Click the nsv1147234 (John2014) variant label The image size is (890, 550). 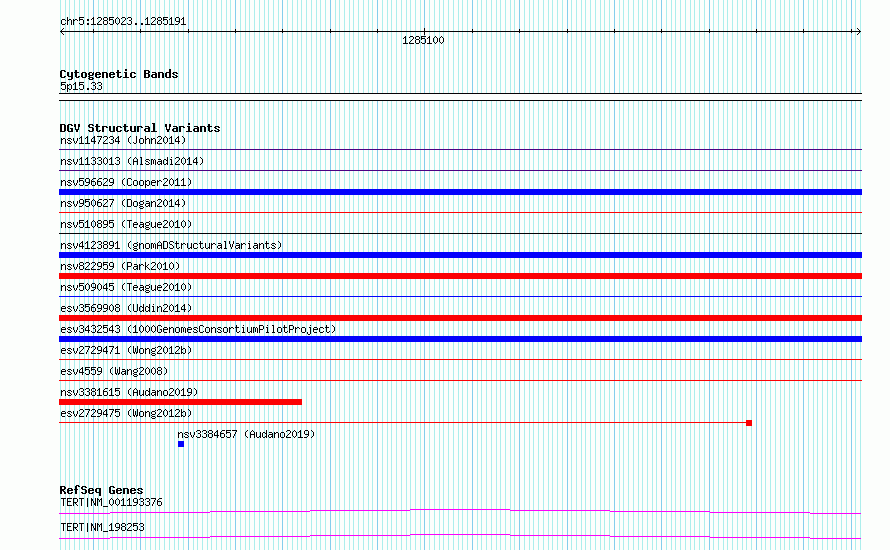[x=123, y=140]
